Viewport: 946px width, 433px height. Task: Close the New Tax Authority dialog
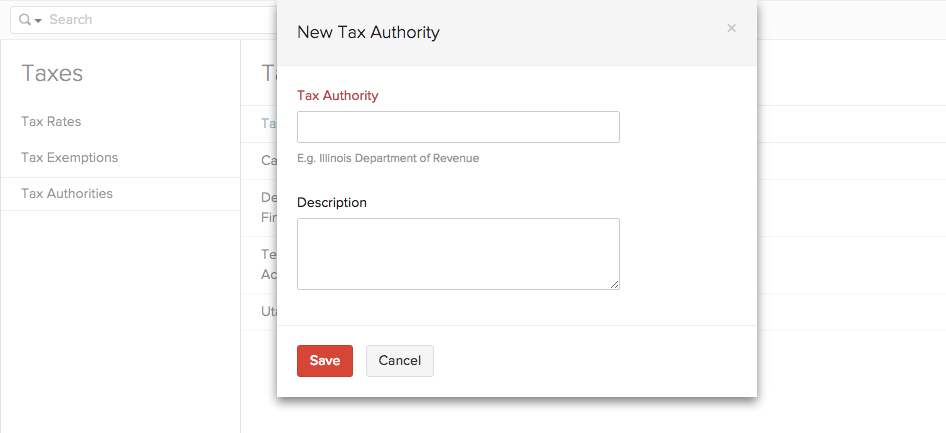pyautogui.click(x=731, y=28)
